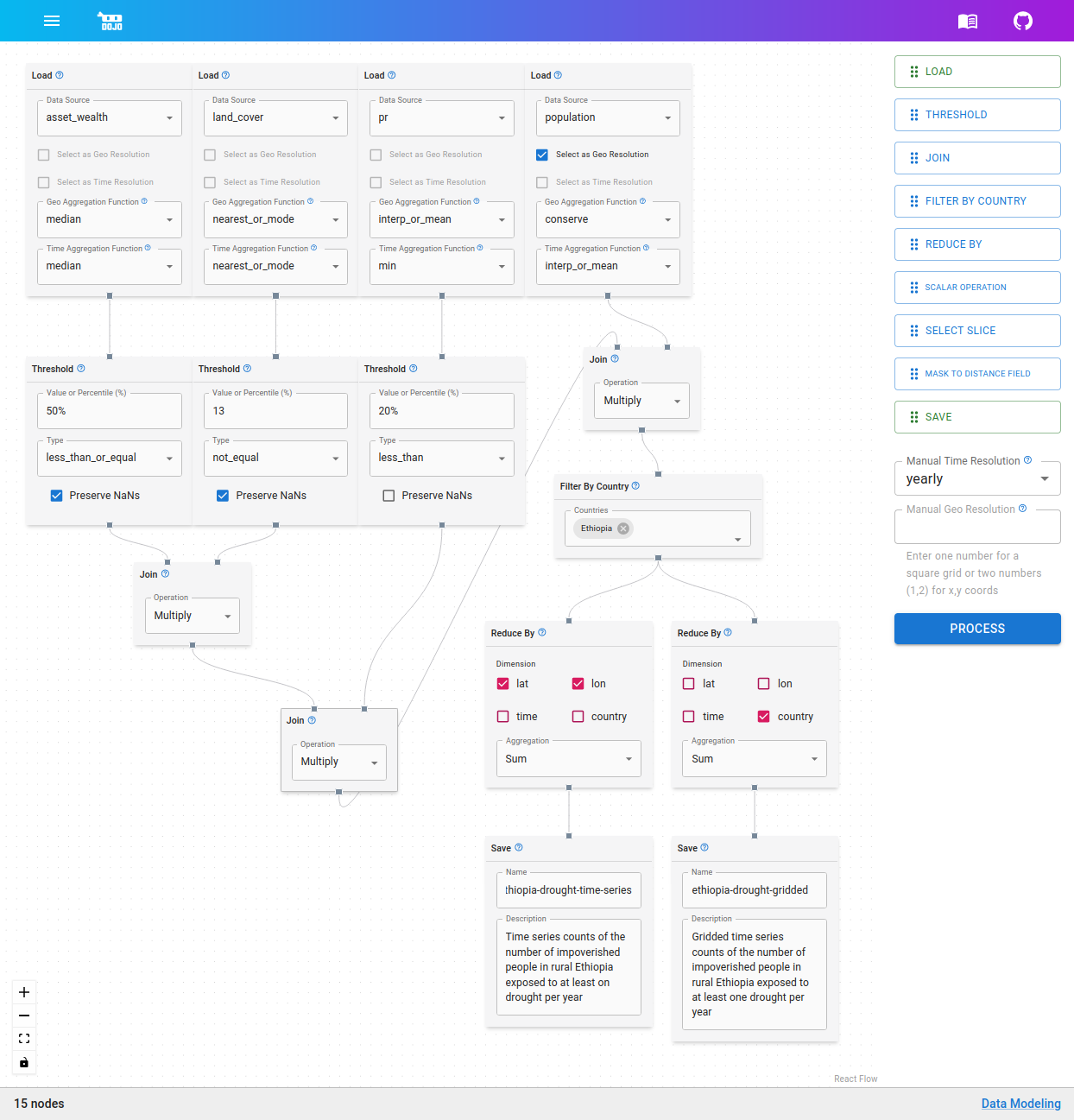Screen dimensions: 1074x1120
Task: Click the Manual Geo Resolution input field
Action: click(x=977, y=527)
